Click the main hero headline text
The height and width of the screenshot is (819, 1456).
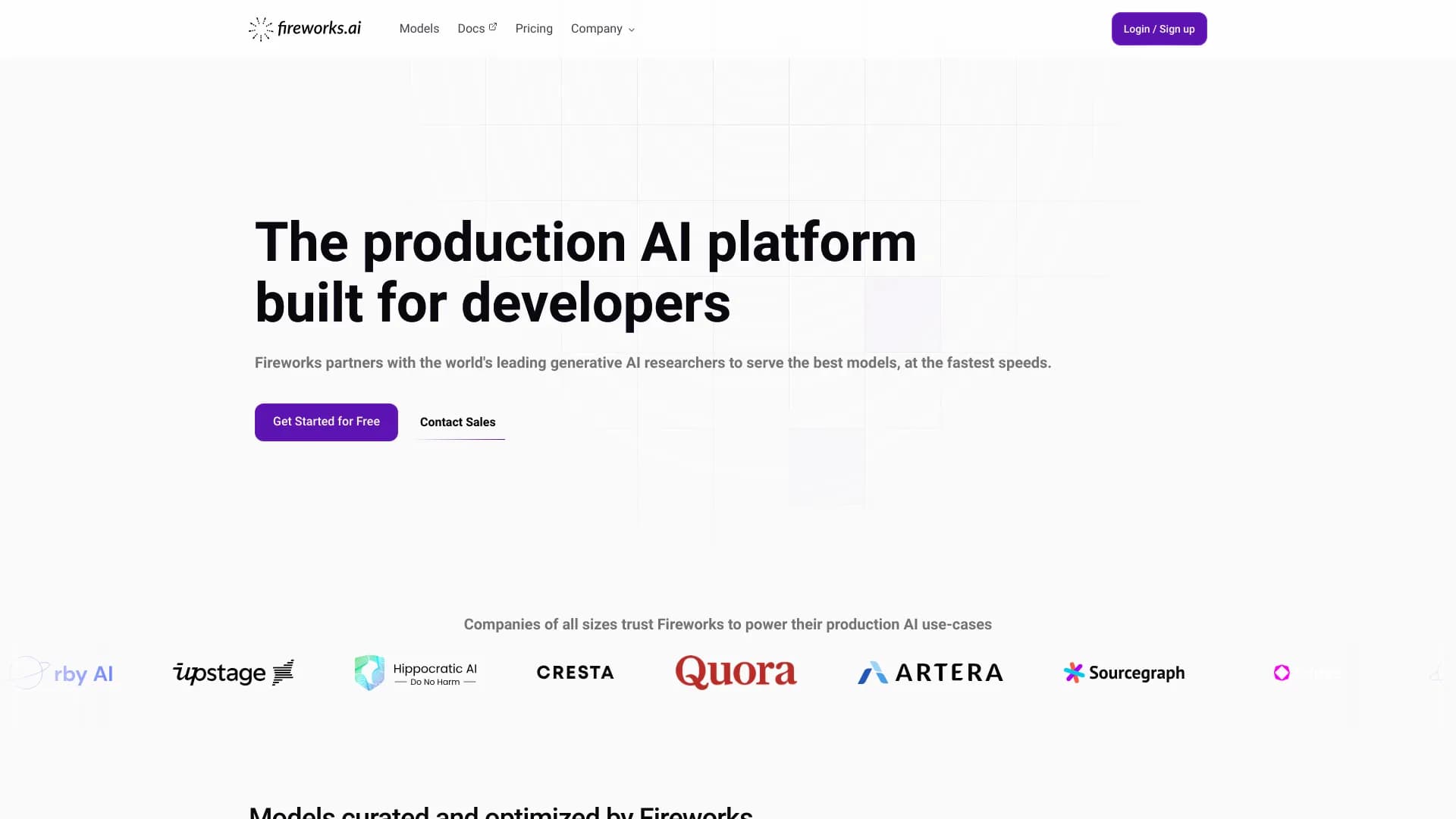click(585, 271)
